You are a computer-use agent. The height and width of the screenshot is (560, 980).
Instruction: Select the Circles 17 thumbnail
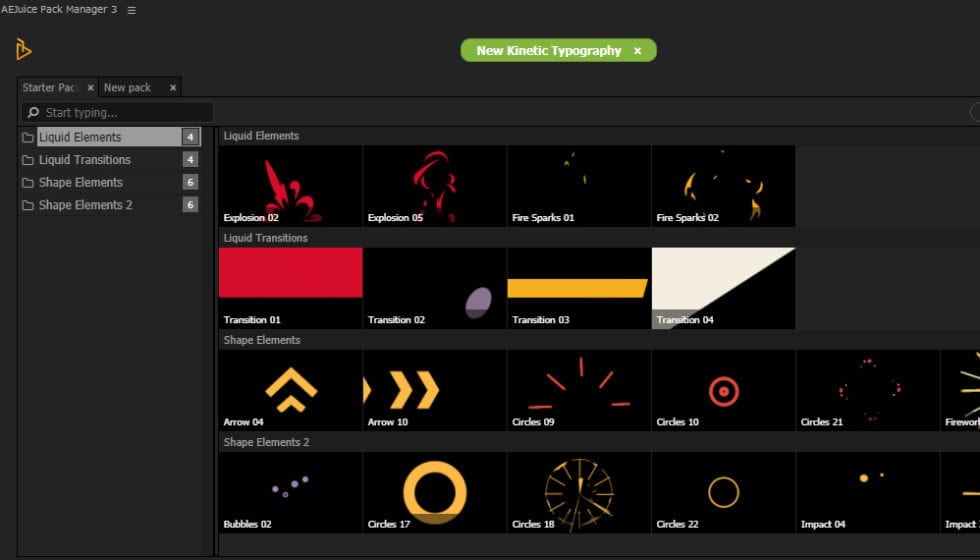[435, 492]
